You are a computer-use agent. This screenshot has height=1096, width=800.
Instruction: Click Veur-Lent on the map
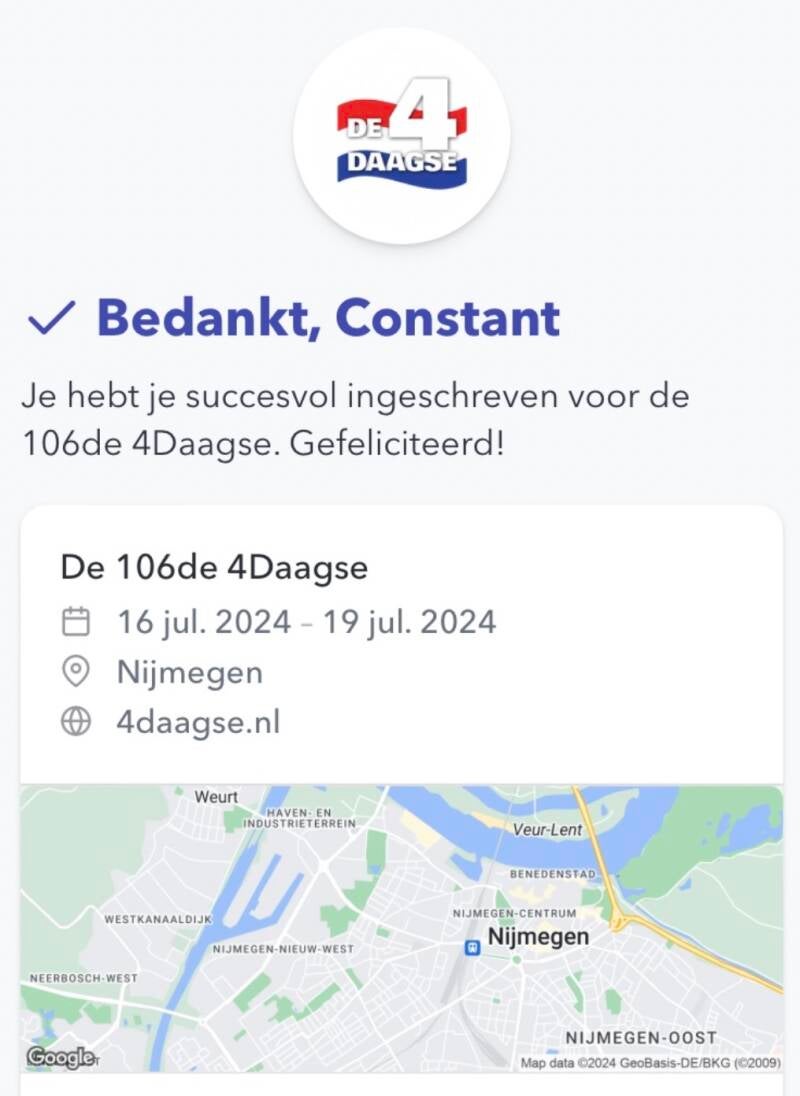(x=547, y=829)
